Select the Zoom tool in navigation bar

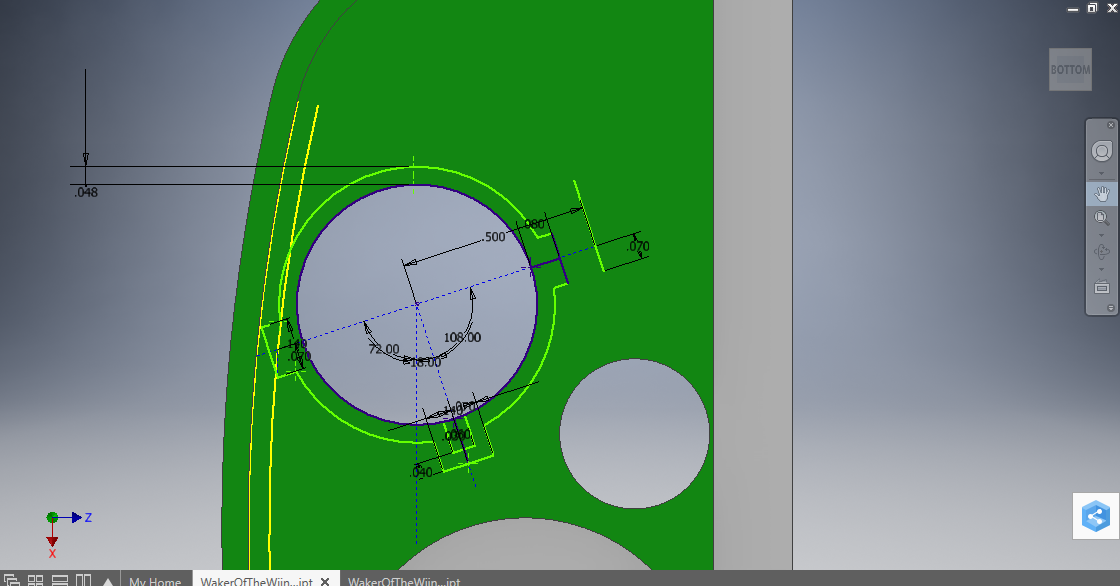1101,218
